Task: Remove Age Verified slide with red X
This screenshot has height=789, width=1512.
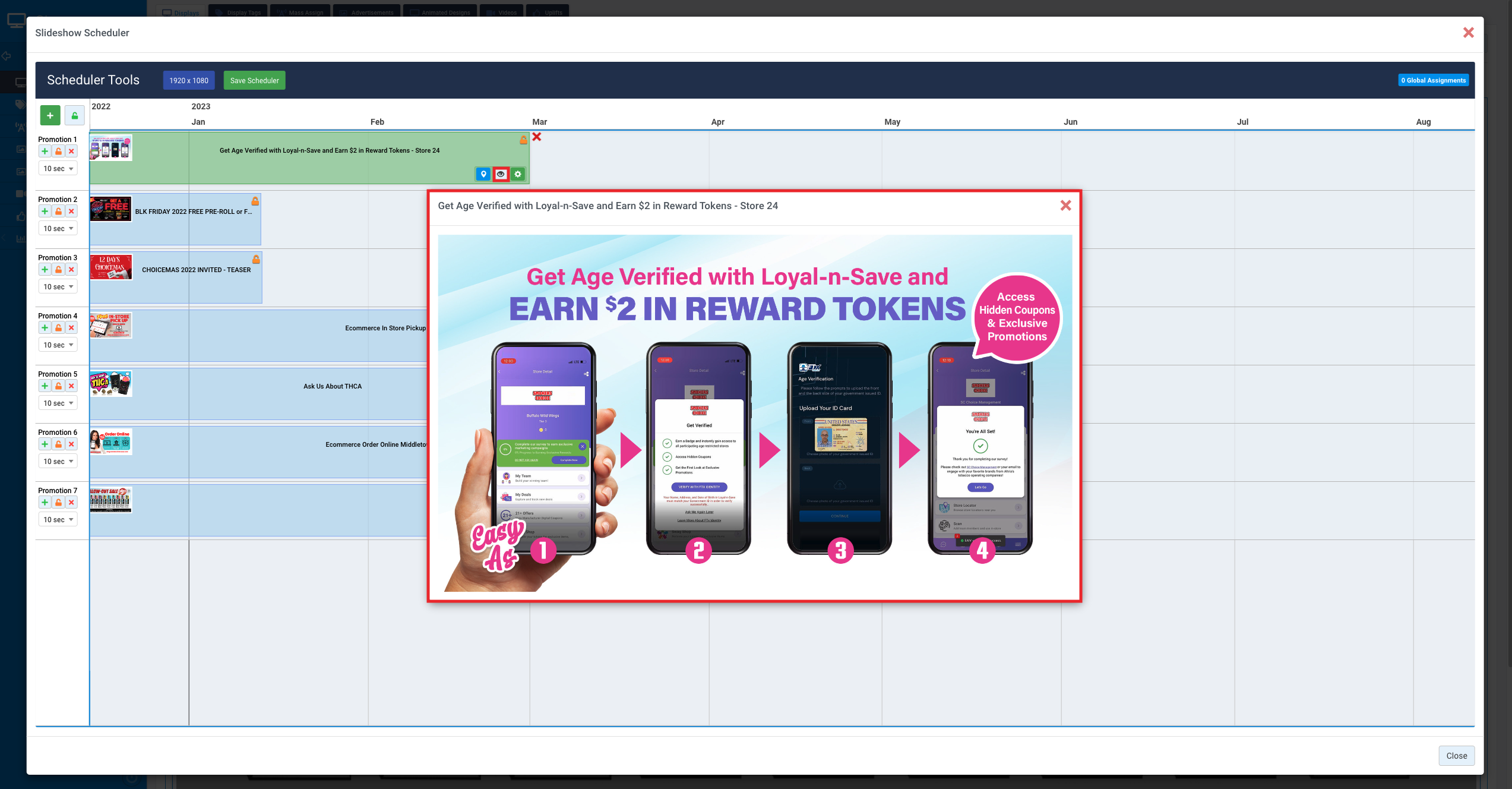Action: pyautogui.click(x=537, y=137)
